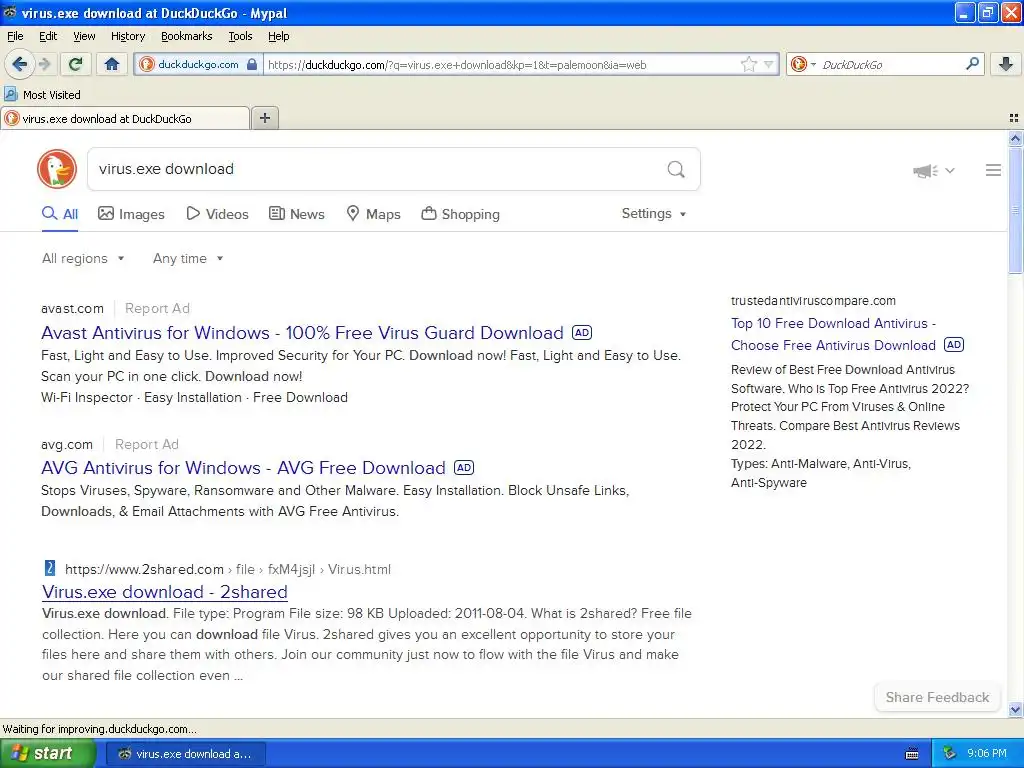
Task: Expand the Any time filter
Action: [188, 259]
